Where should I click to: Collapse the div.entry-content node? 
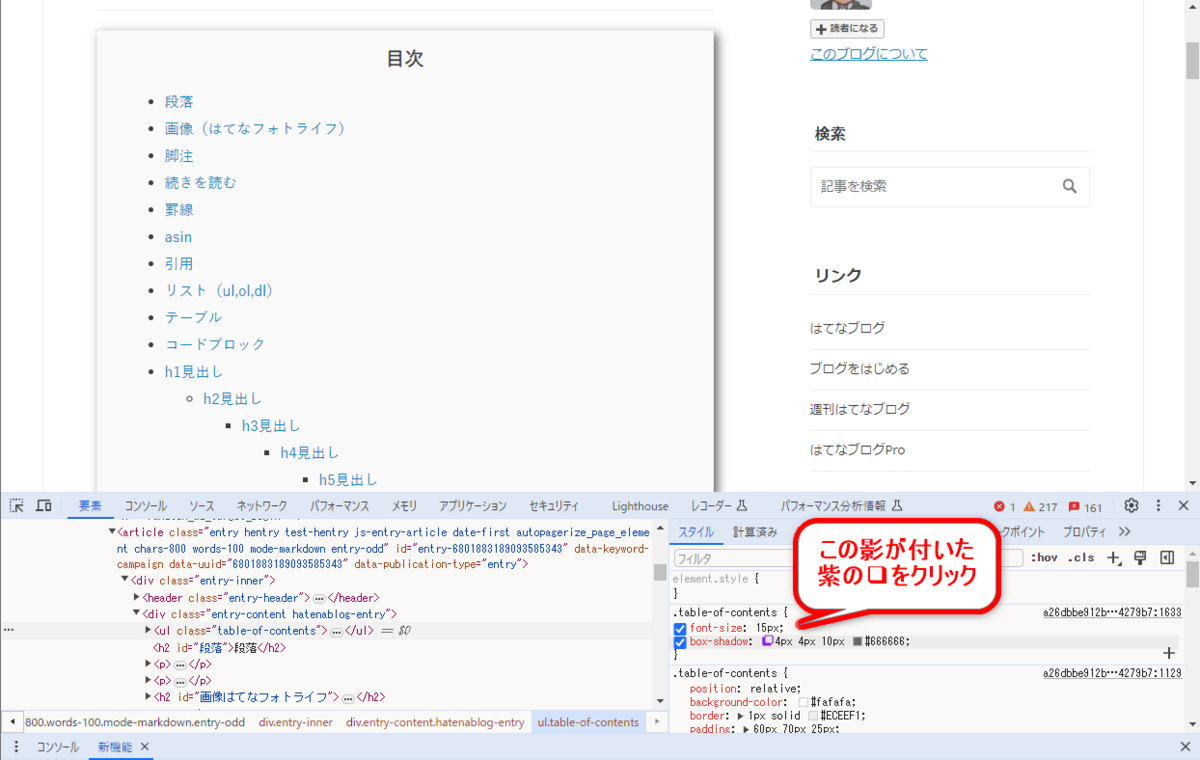tap(137, 614)
